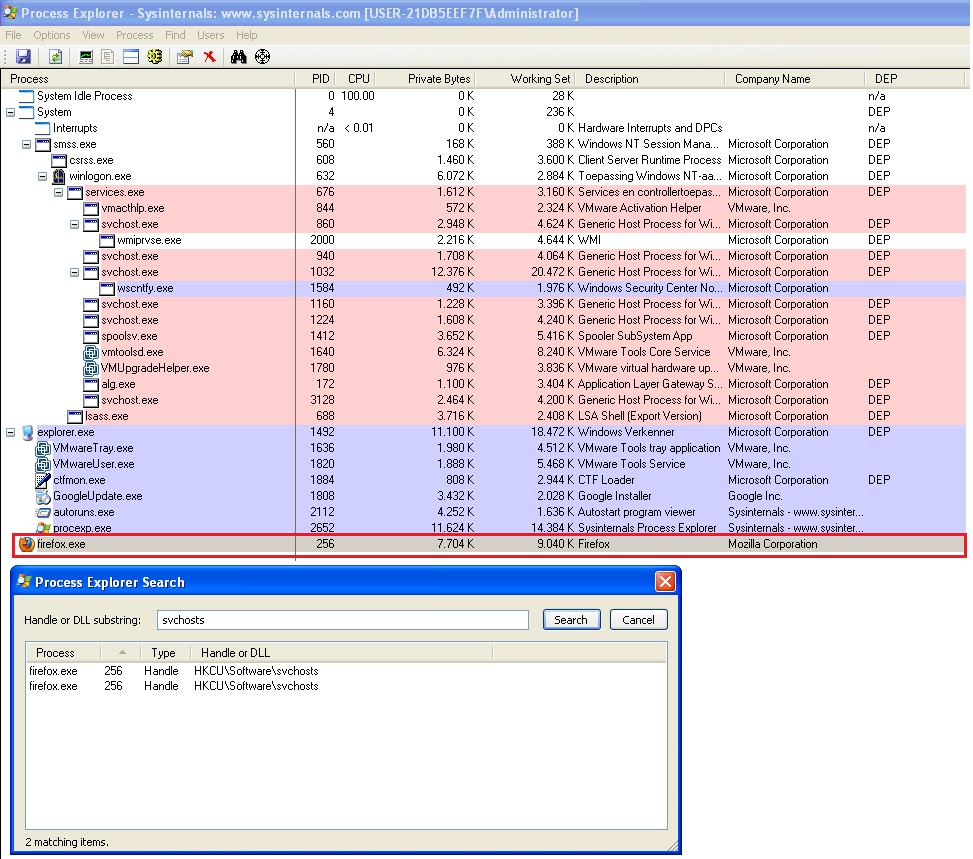The width and height of the screenshot is (973, 859).
Task: Collapse the services.exe tree node
Action: coord(59,192)
